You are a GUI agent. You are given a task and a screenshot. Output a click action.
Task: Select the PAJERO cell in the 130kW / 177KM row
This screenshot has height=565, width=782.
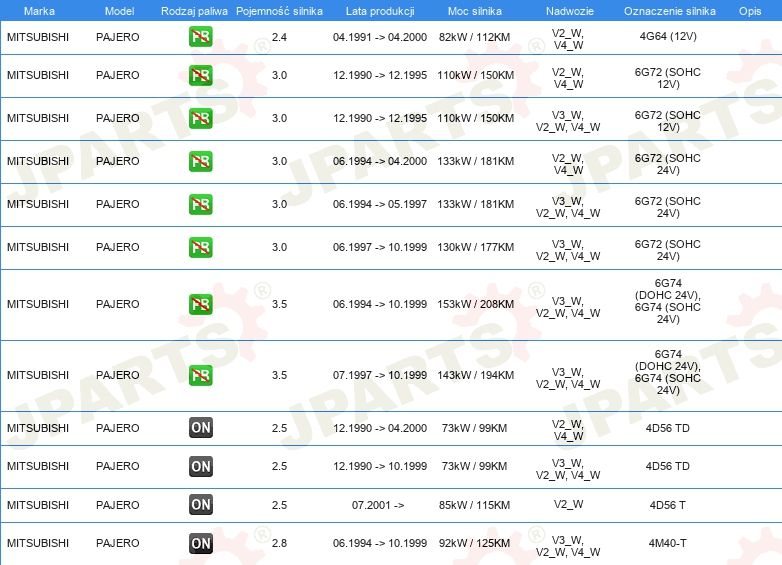click(118, 247)
